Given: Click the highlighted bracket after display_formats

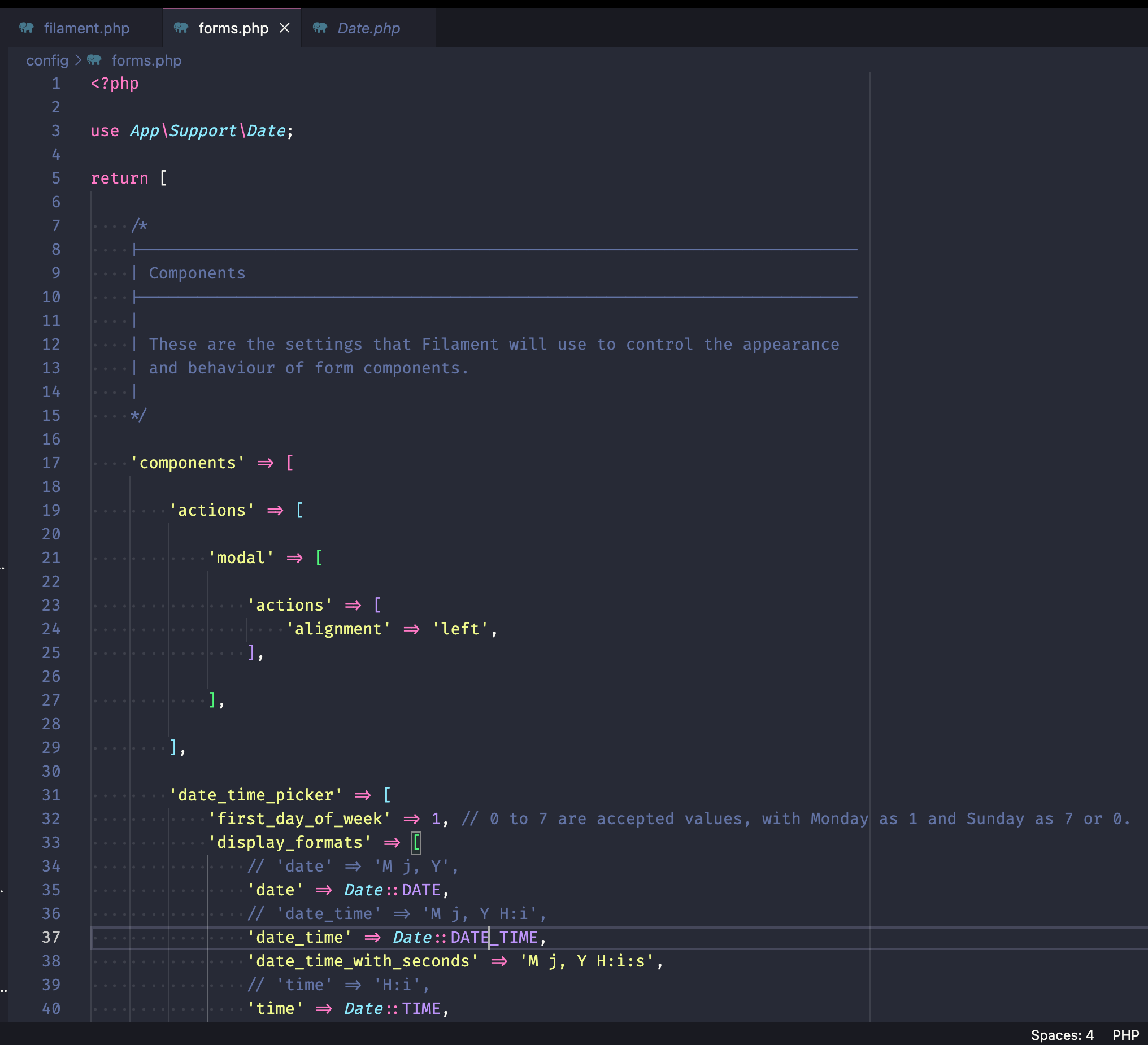Looking at the screenshot, I should pos(418,842).
